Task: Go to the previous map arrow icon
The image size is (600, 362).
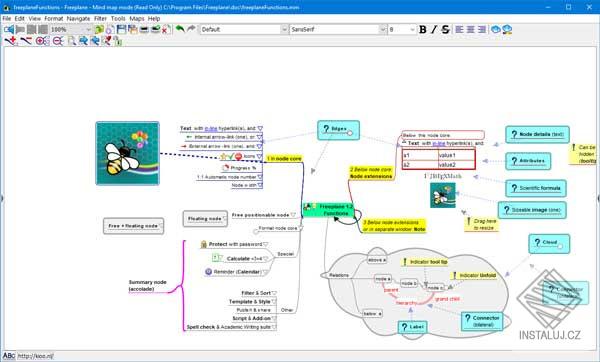Action: click(8, 29)
